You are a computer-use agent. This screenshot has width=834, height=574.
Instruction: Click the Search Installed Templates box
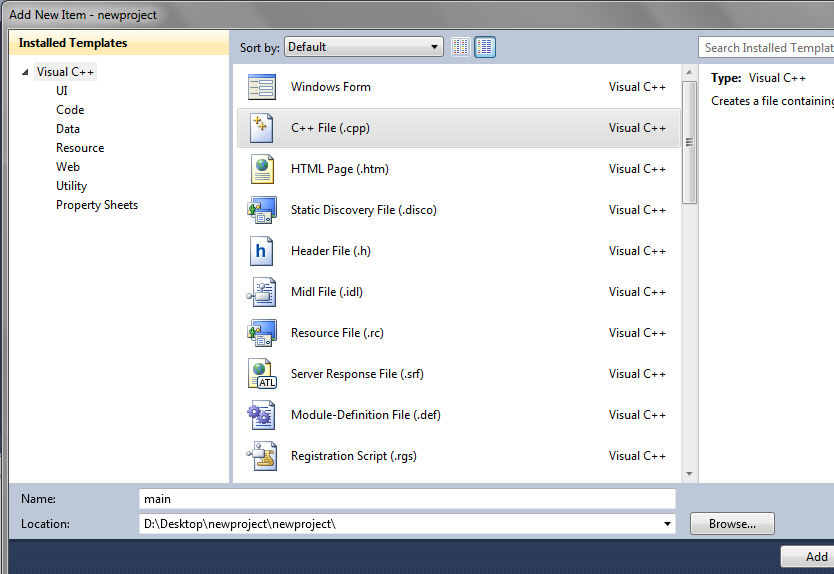[x=766, y=47]
